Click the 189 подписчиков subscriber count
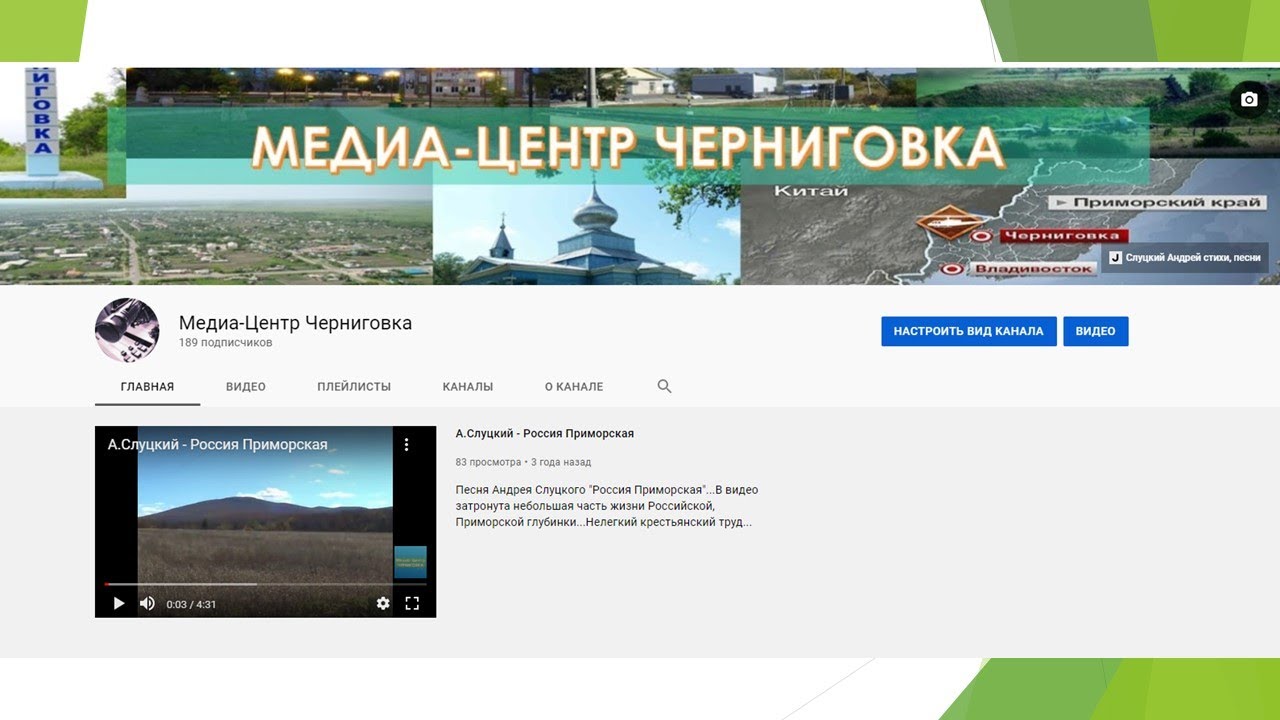 [226, 343]
